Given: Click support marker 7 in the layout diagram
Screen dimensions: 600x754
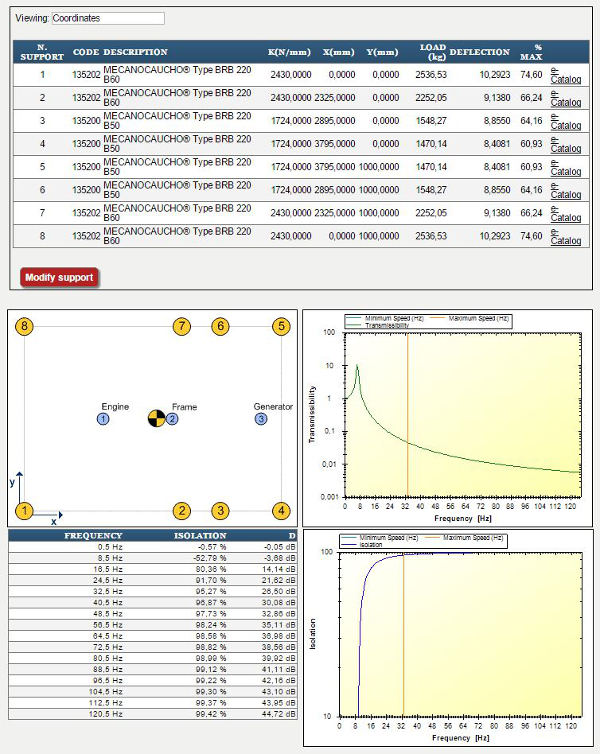Looking at the screenshot, I should point(182,327).
